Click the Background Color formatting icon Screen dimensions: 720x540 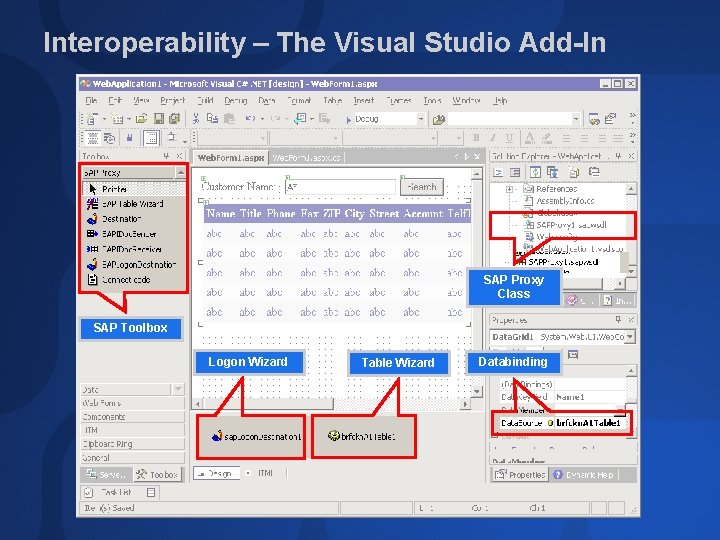546,138
